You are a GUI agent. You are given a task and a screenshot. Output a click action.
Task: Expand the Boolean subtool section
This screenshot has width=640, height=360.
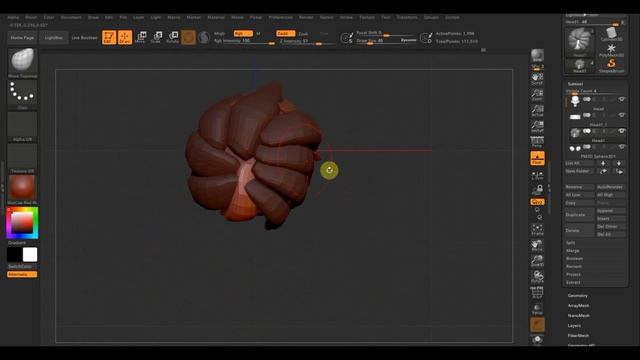[574, 258]
